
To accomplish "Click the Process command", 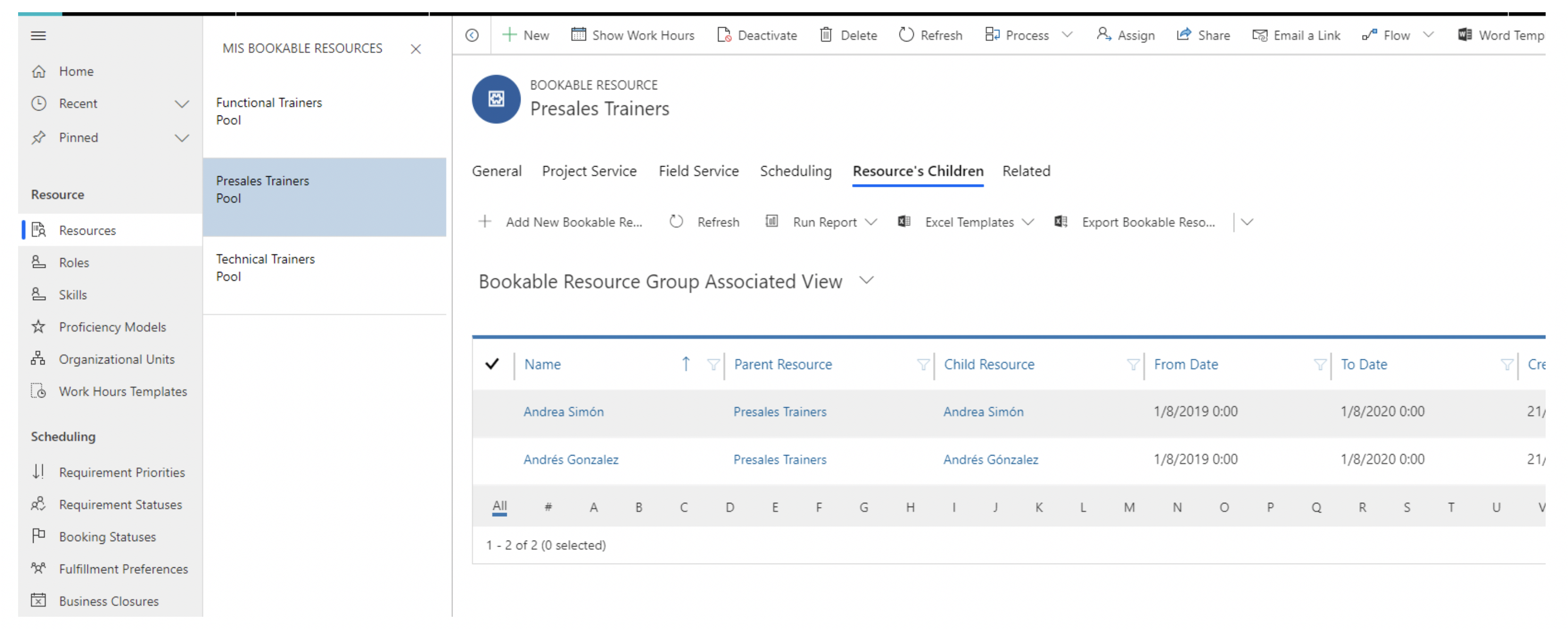I will tap(1017, 36).
